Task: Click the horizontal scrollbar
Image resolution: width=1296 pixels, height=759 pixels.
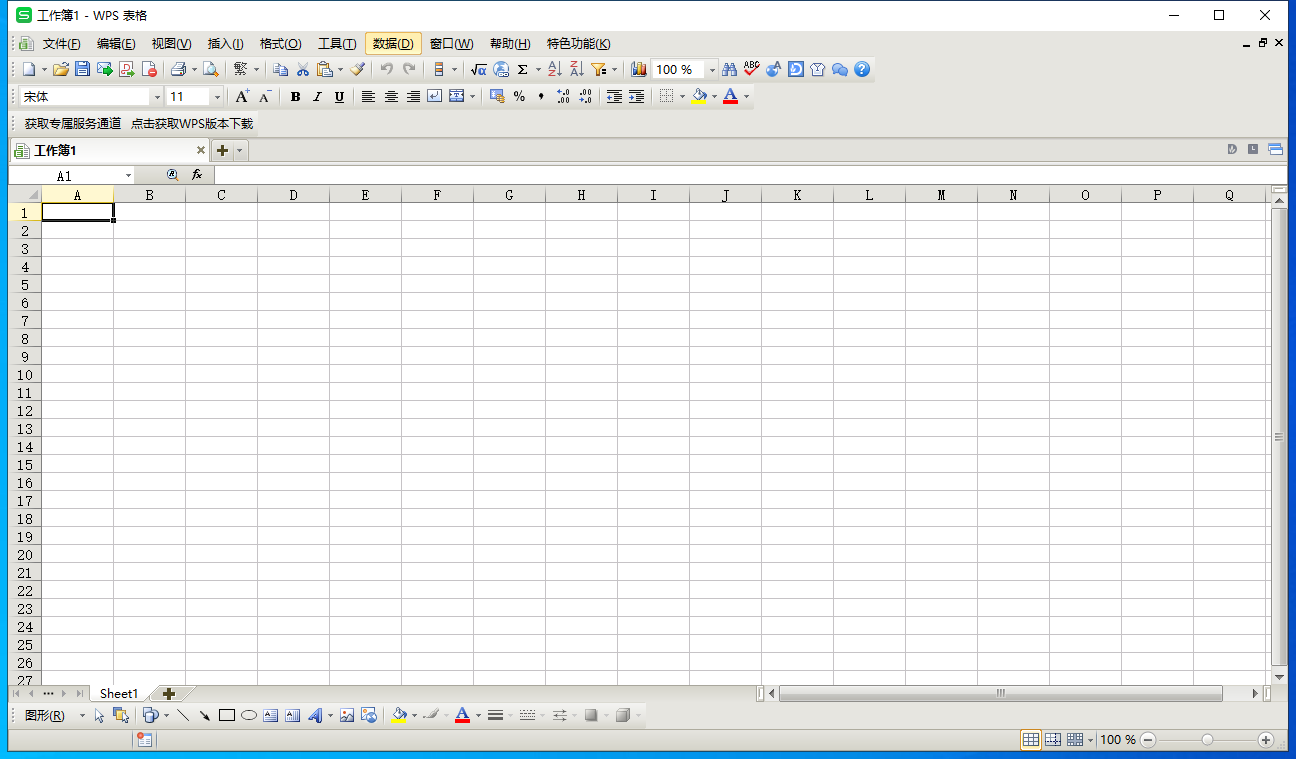Action: (x=1000, y=693)
